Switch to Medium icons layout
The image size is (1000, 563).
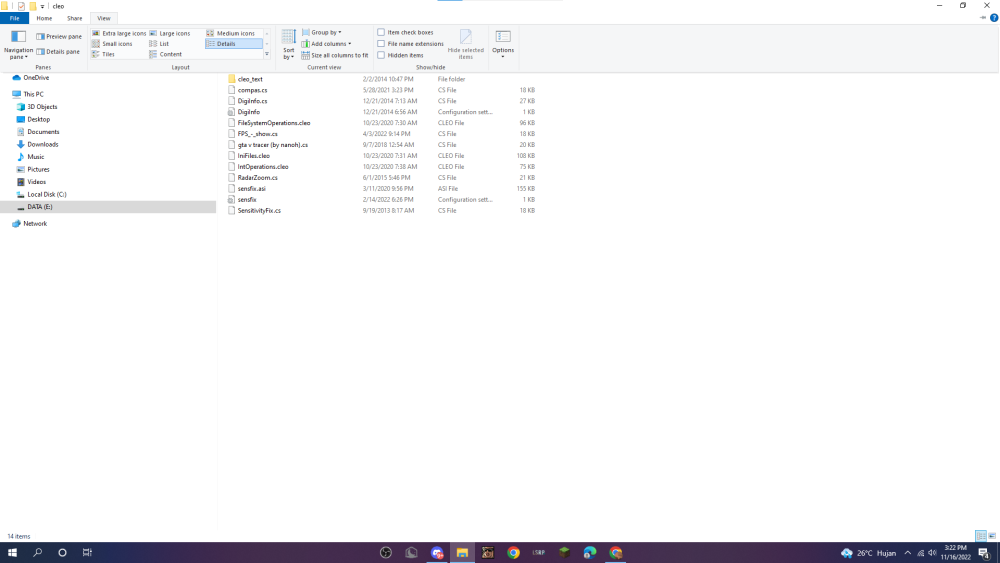tap(230, 33)
